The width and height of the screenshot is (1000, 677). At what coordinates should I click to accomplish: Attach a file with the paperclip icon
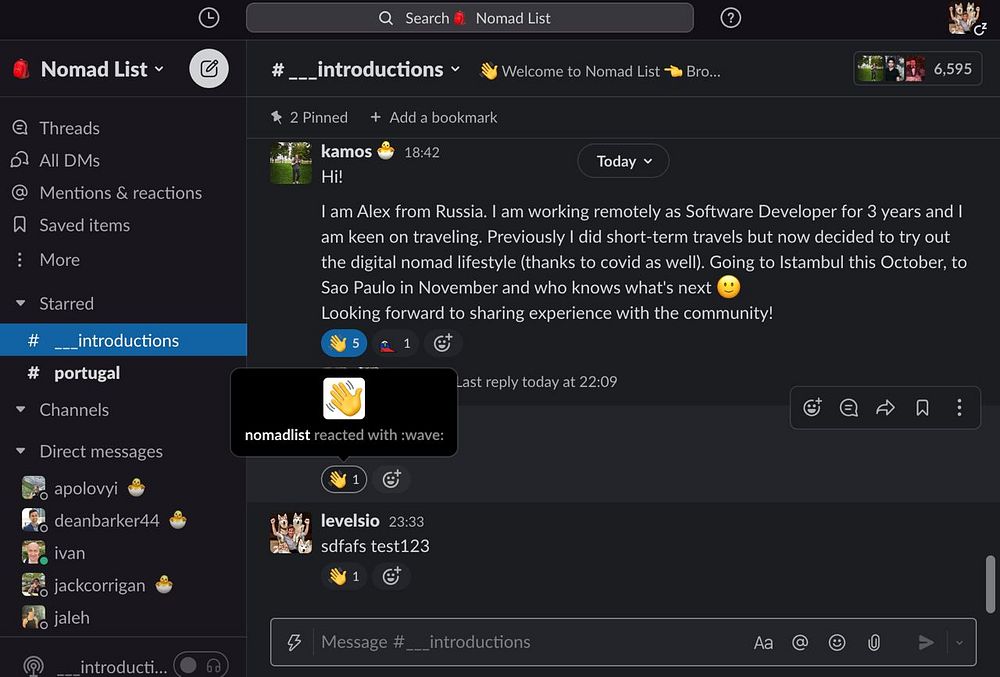[874, 643]
